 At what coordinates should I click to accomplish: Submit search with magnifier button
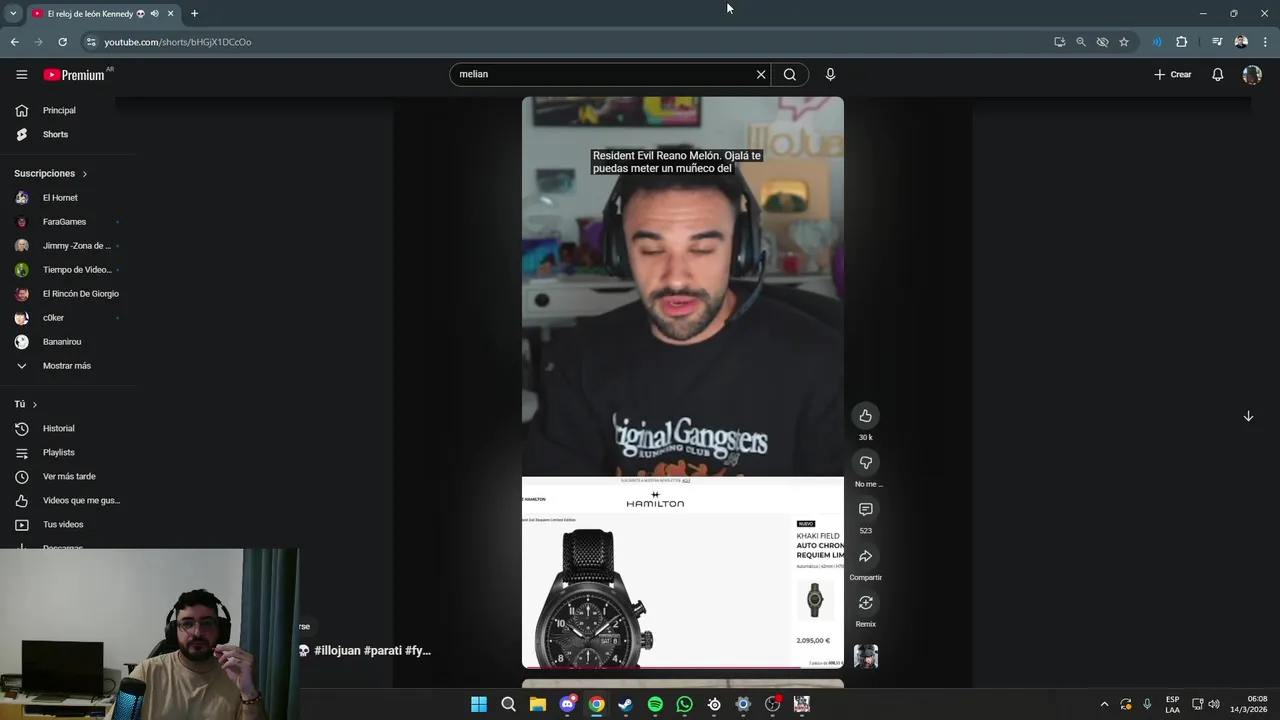(x=790, y=74)
